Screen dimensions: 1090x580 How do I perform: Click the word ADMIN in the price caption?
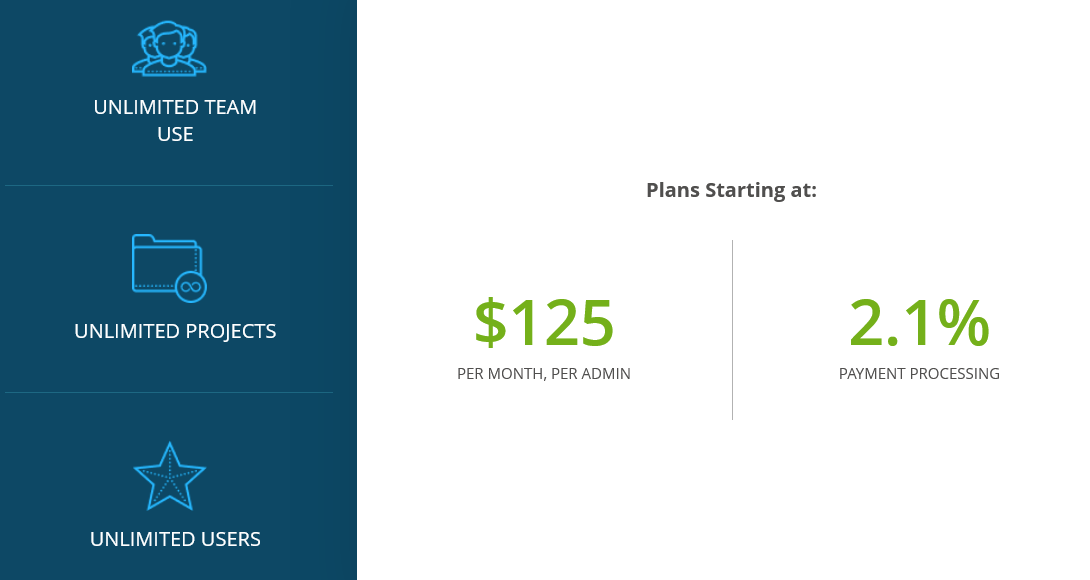606,374
